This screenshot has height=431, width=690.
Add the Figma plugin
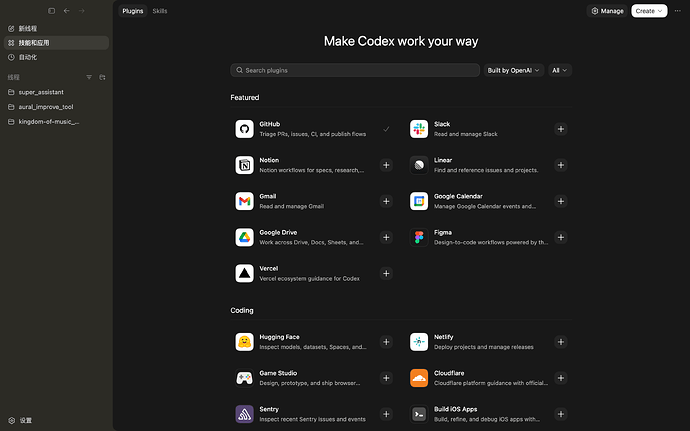[561, 237]
